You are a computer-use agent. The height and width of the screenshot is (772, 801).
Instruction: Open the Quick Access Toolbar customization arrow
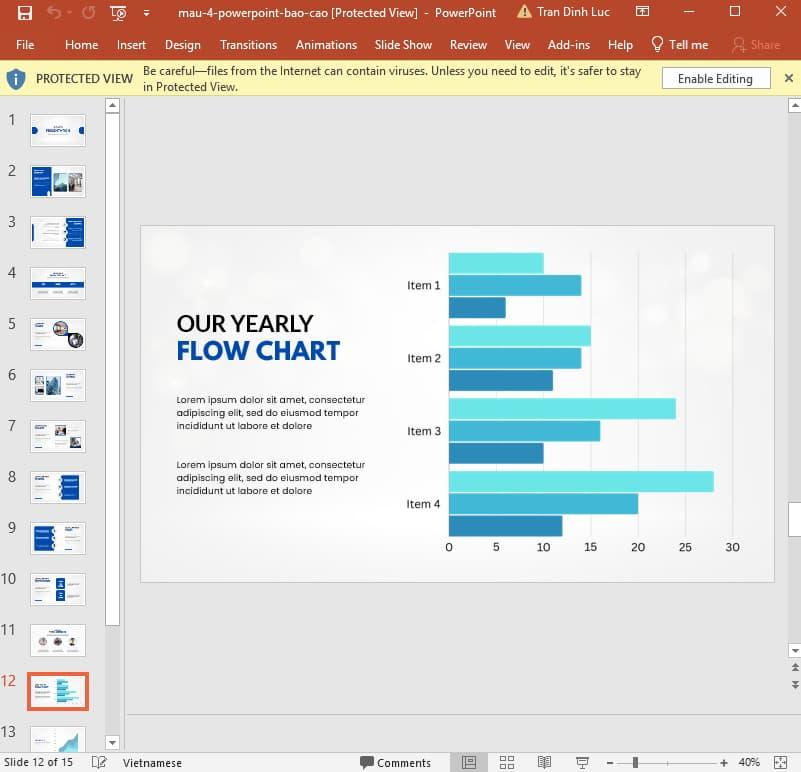(146, 12)
